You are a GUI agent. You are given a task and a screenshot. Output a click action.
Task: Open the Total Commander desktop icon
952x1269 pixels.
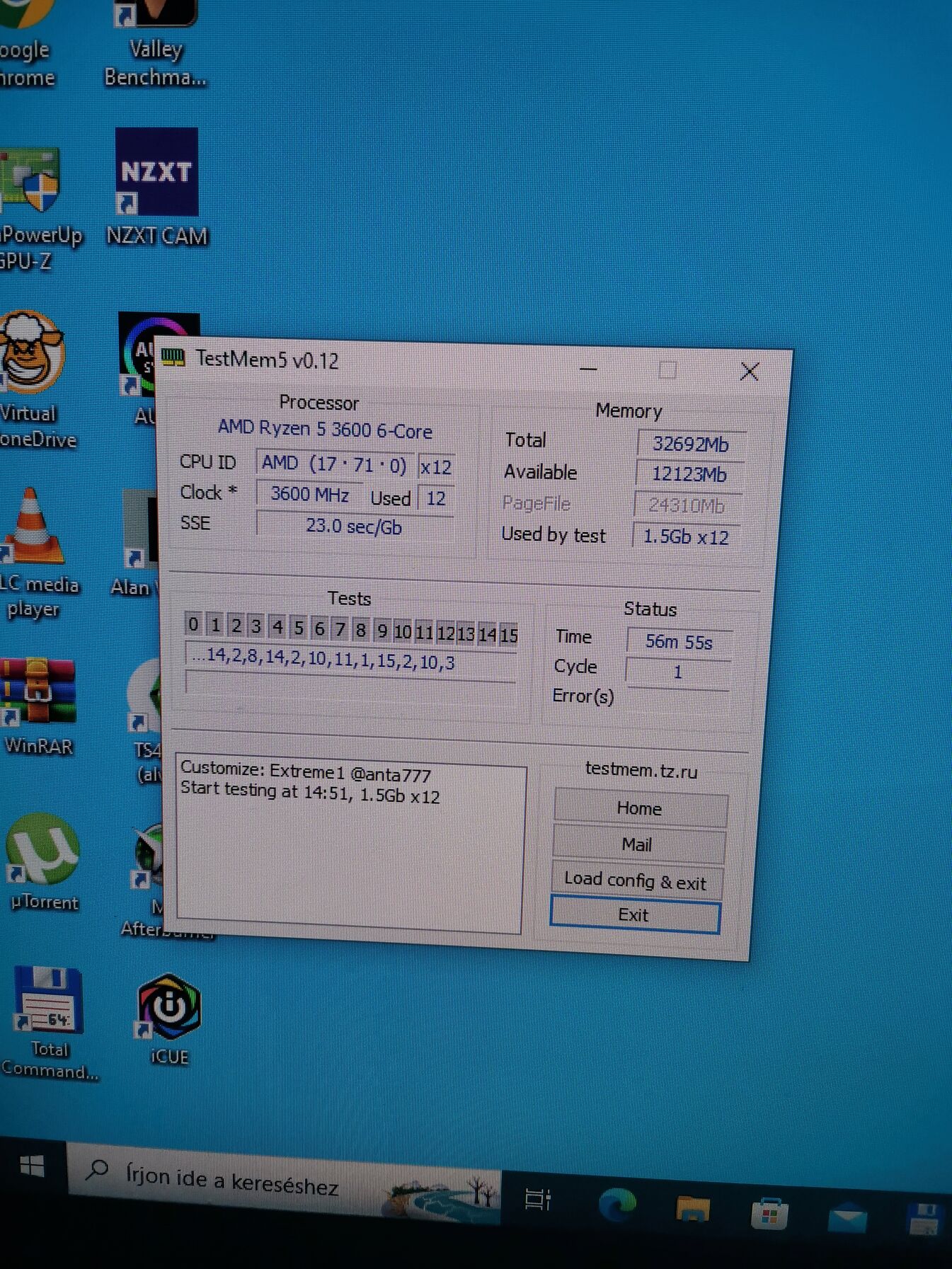[x=48, y=1023]
